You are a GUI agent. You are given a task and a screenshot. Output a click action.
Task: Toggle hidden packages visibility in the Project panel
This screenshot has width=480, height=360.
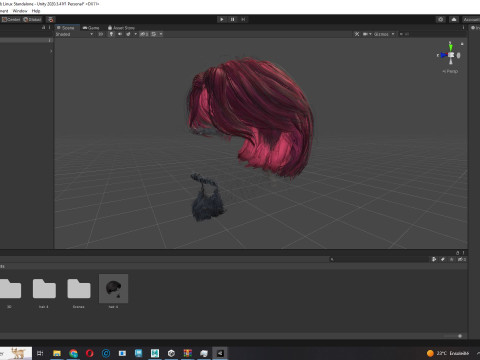coord(462,259)
